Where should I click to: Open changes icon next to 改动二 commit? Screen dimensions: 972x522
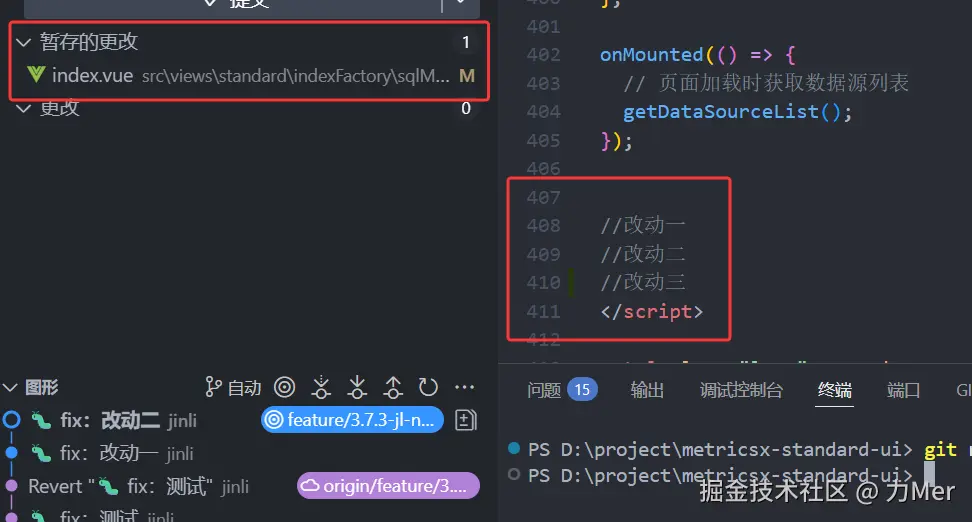pos(466,420)
